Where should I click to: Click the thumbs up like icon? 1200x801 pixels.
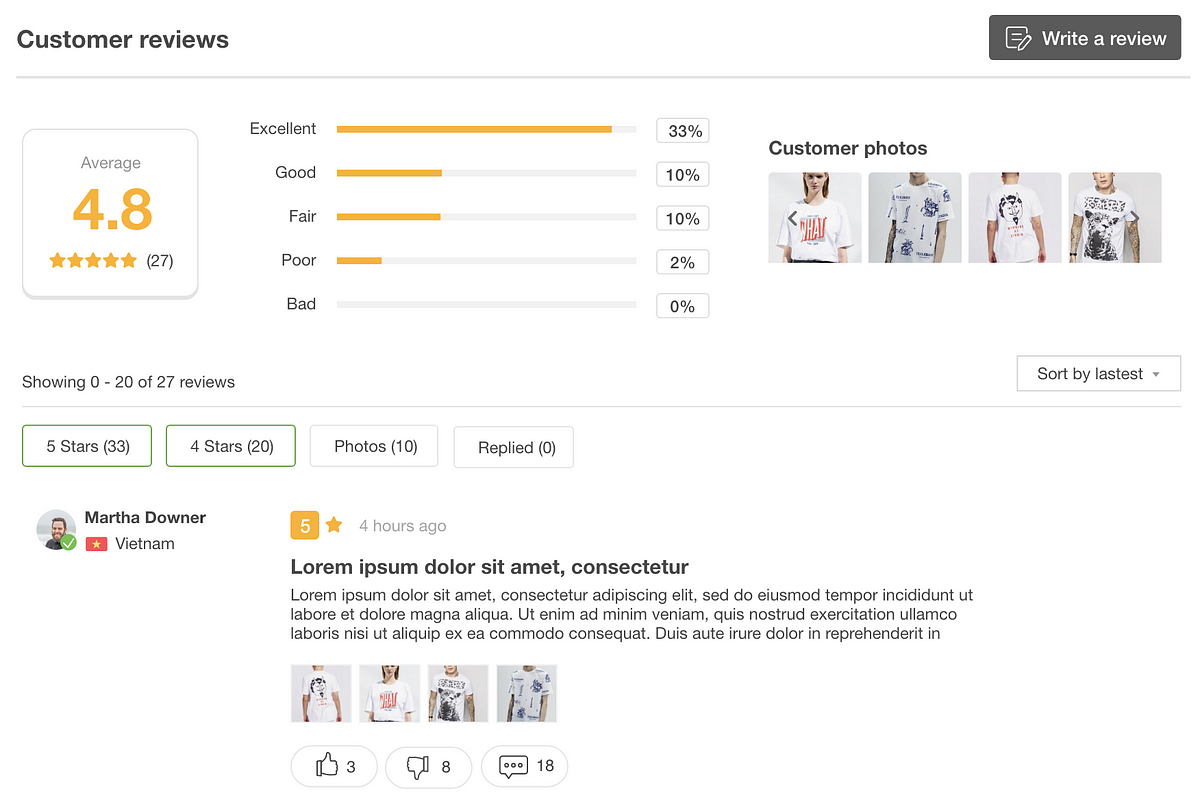pos(326,767)
